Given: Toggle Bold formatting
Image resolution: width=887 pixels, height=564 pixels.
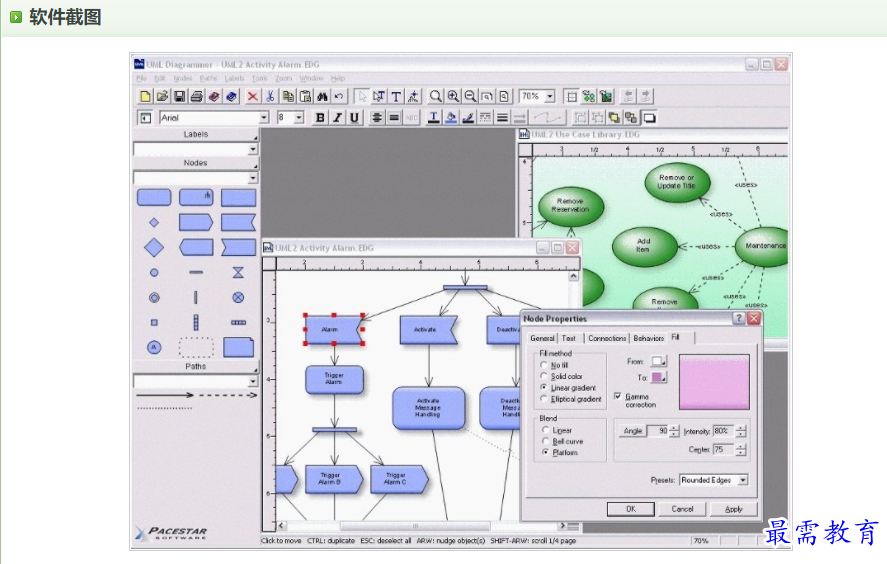Looking at the screenshot, I should click(320, 118).
